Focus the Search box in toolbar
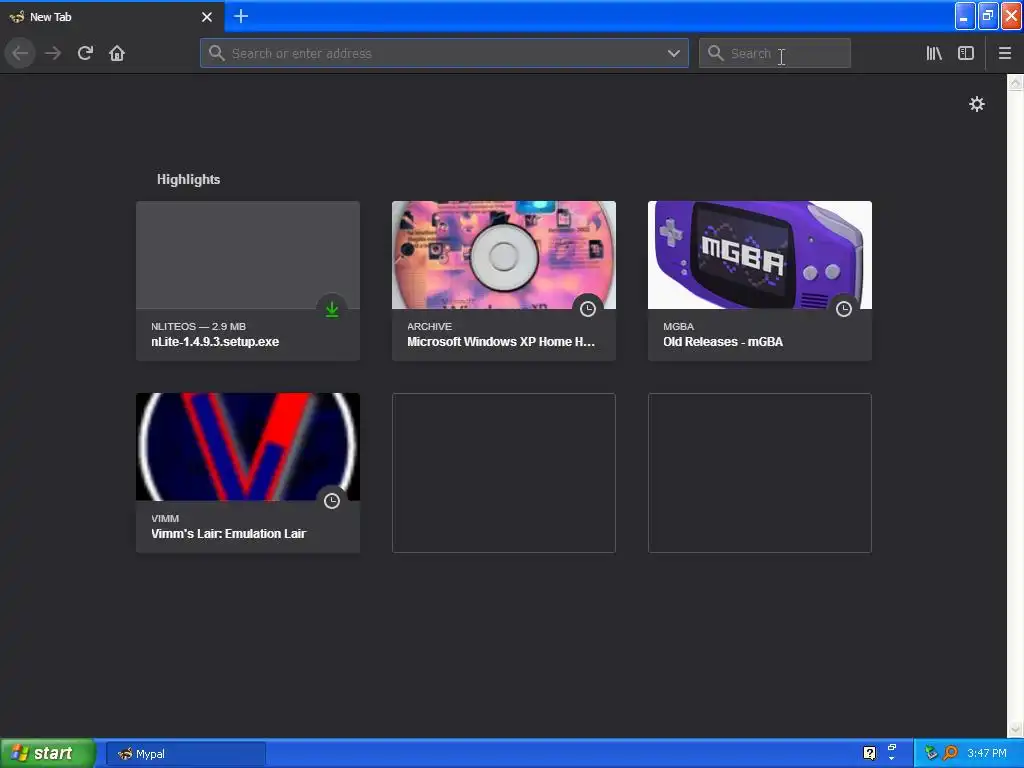The image size is (1024, 768). coord(775,53)
